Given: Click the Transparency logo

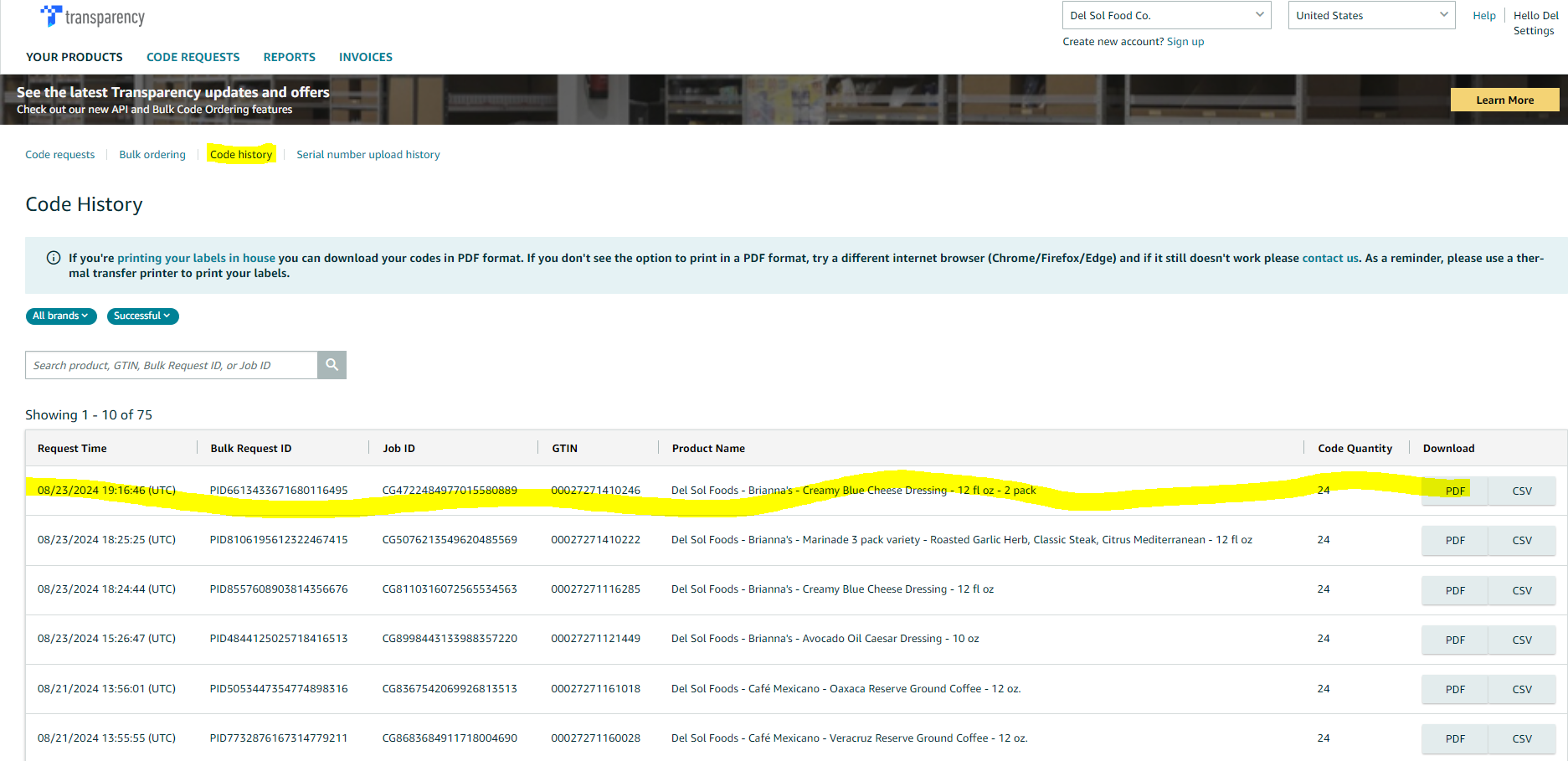Looking at the screenshot, I should 93,17.
